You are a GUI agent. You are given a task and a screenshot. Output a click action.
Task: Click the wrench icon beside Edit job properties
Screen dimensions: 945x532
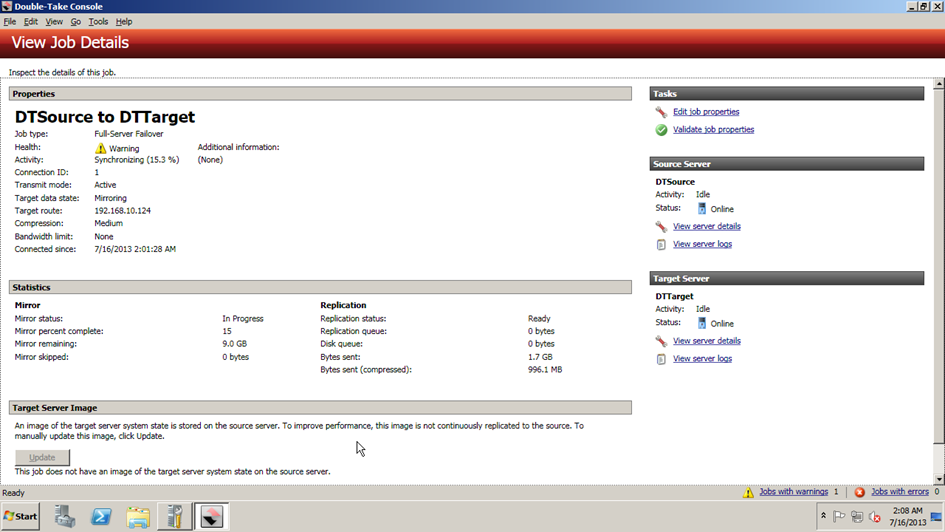(661, 112)
